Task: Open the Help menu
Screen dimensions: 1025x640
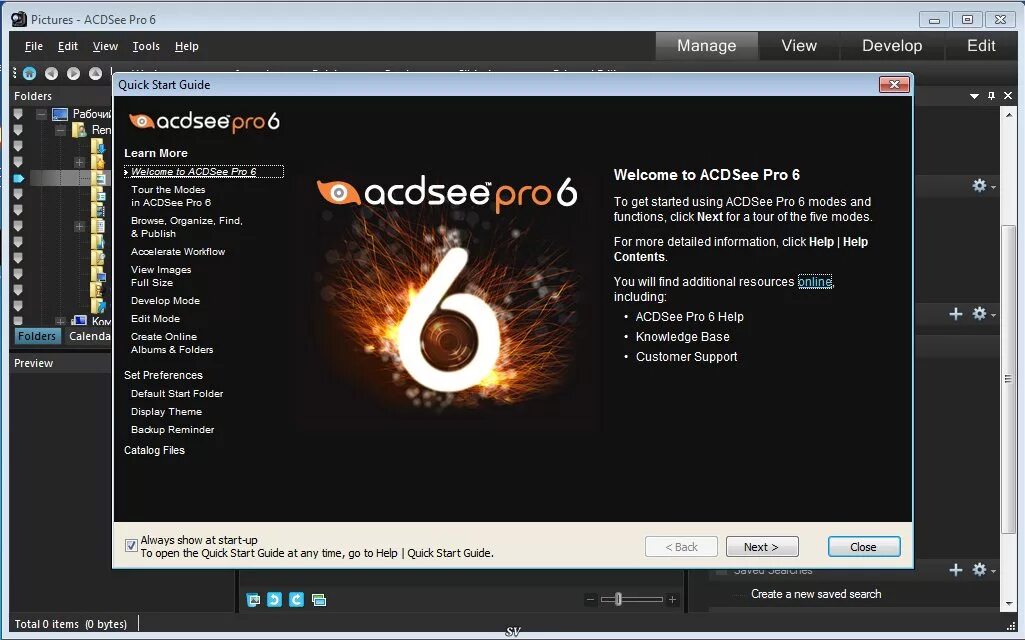Action: (x=186, y=46)
